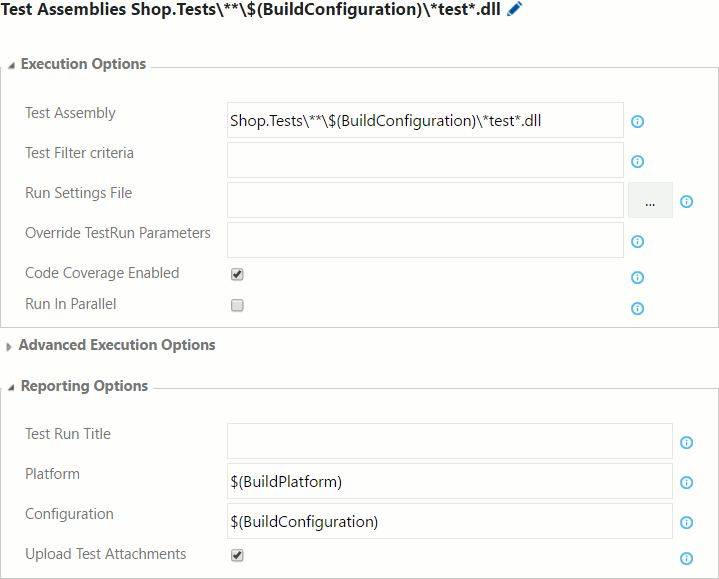Focus the Test Filter criteria field
The image size is (719, 579).
coord(425,160)
